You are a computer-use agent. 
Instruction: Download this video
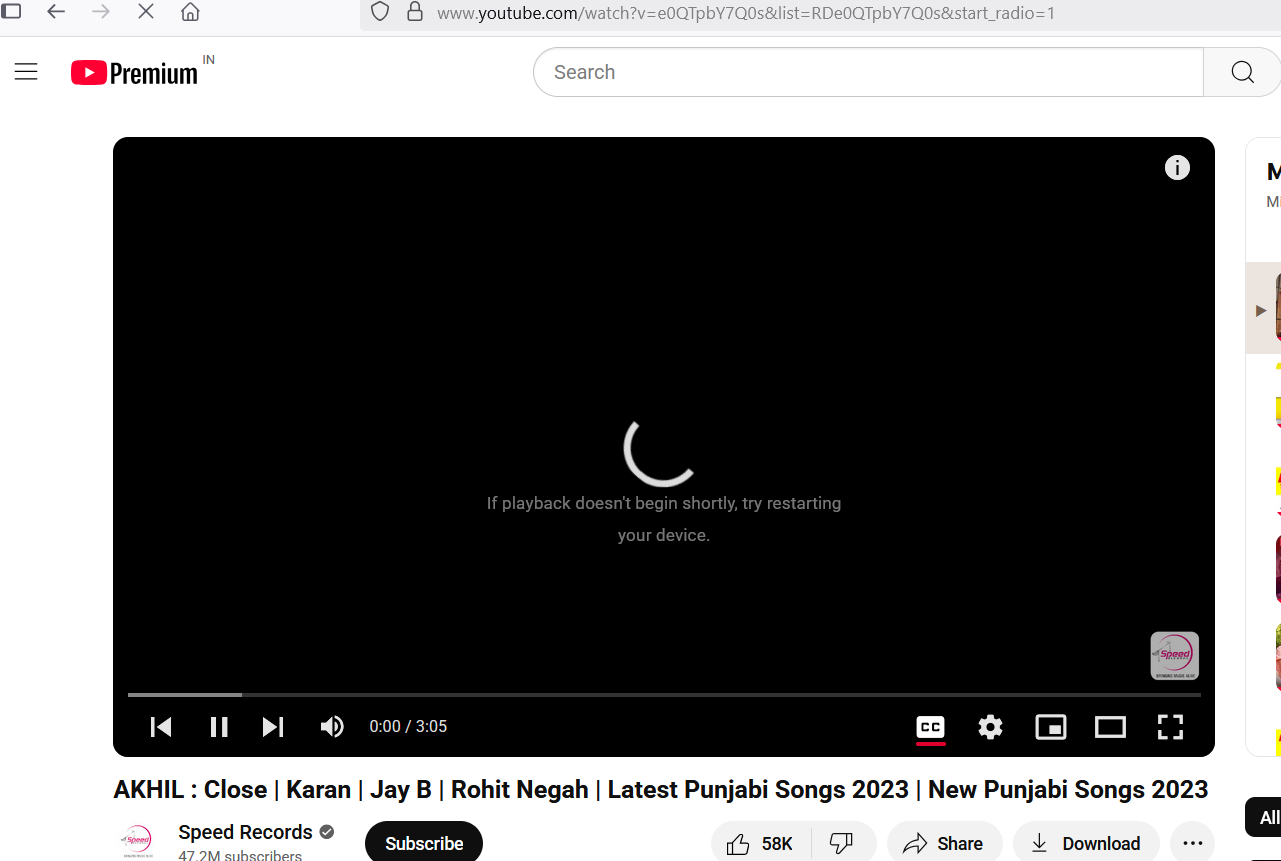(x=1086, y=844)
